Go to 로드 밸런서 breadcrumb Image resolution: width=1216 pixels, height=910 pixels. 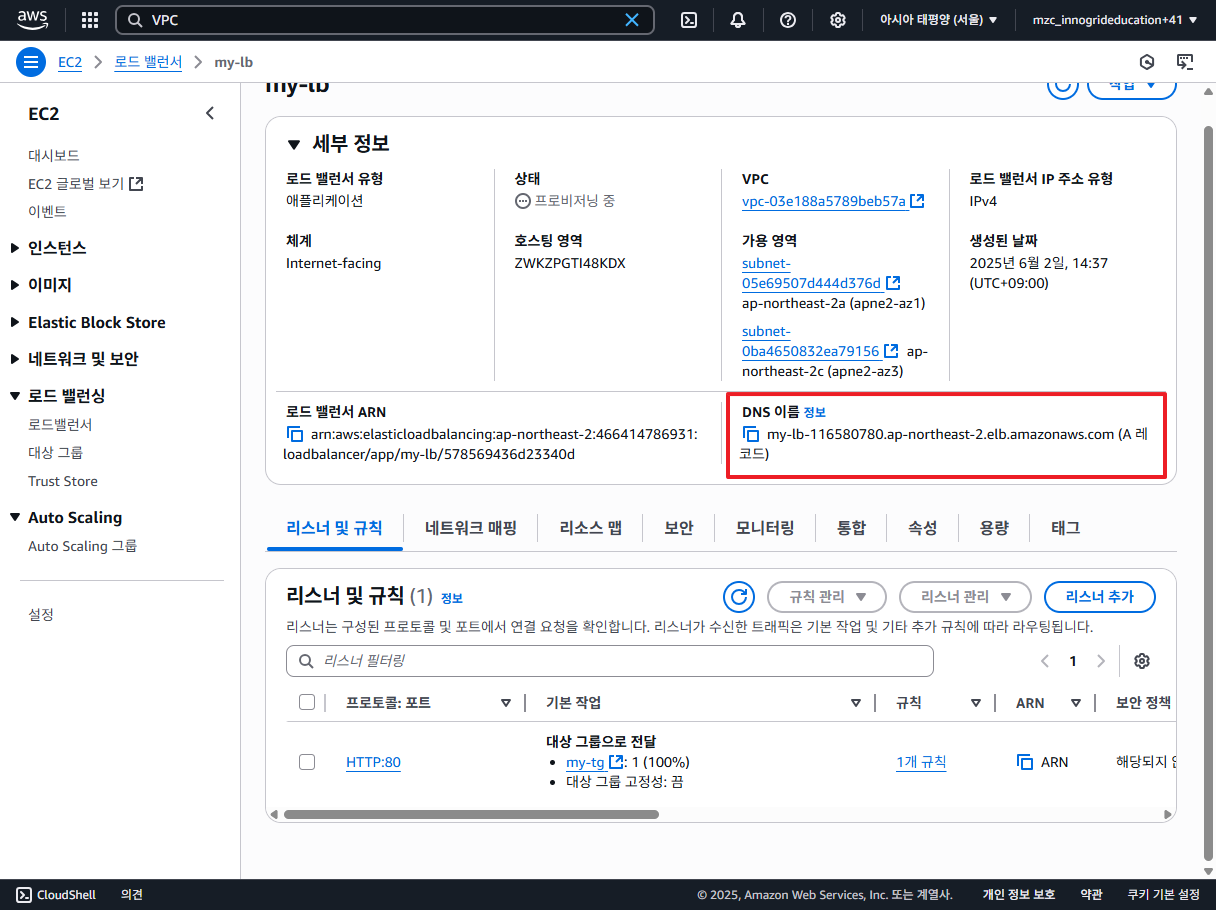(x=148, y=62)
